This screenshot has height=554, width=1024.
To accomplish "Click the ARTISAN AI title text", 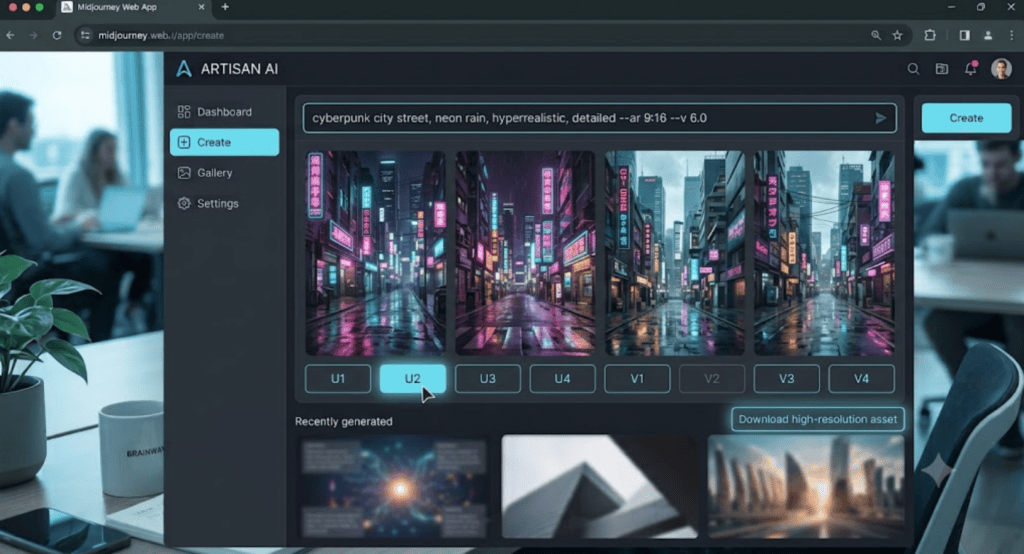I will [x=239, y=69].
